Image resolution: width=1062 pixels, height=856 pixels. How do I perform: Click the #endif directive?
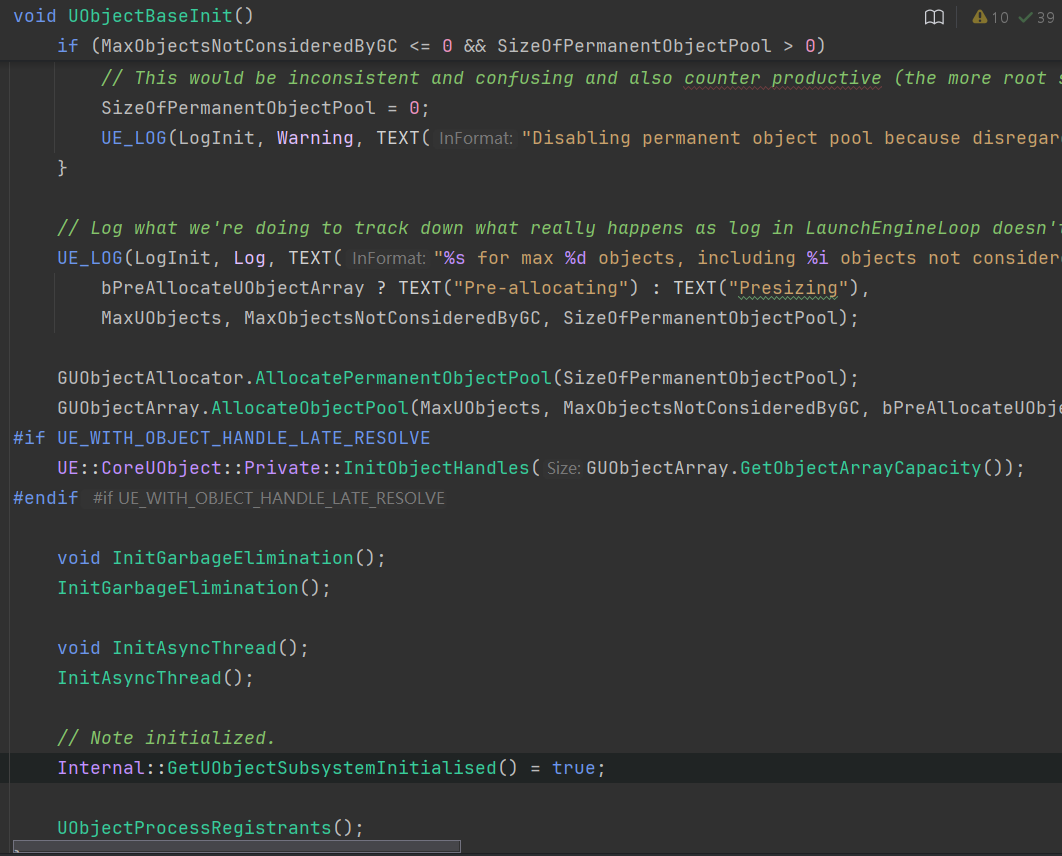[45, 498]
